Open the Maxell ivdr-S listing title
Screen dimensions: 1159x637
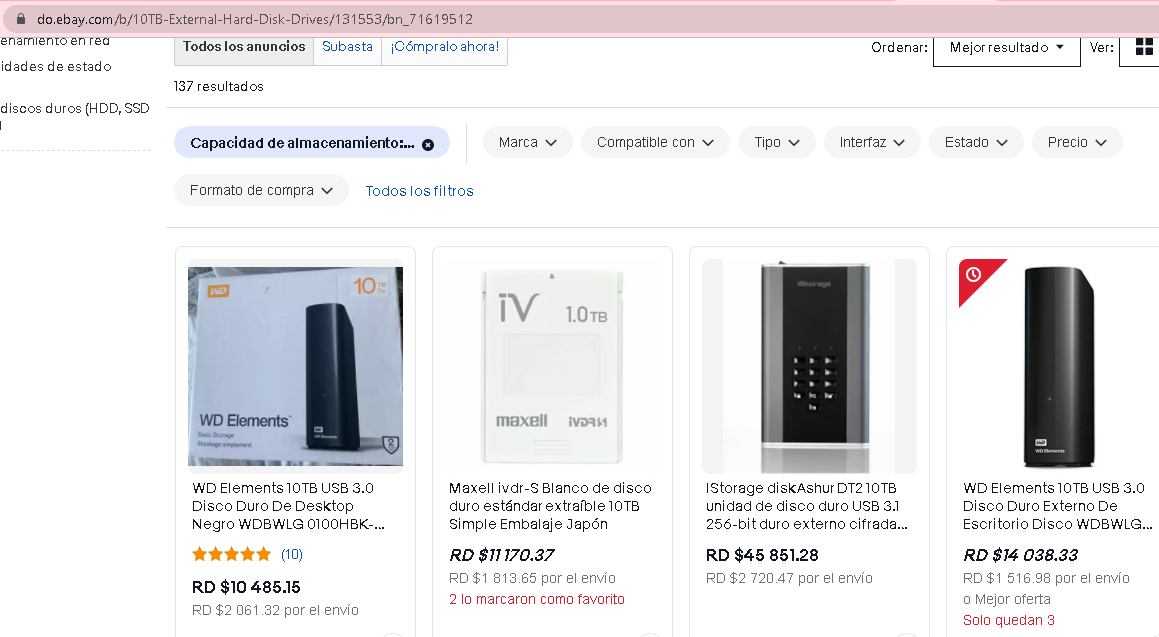[x=550, y=506]
